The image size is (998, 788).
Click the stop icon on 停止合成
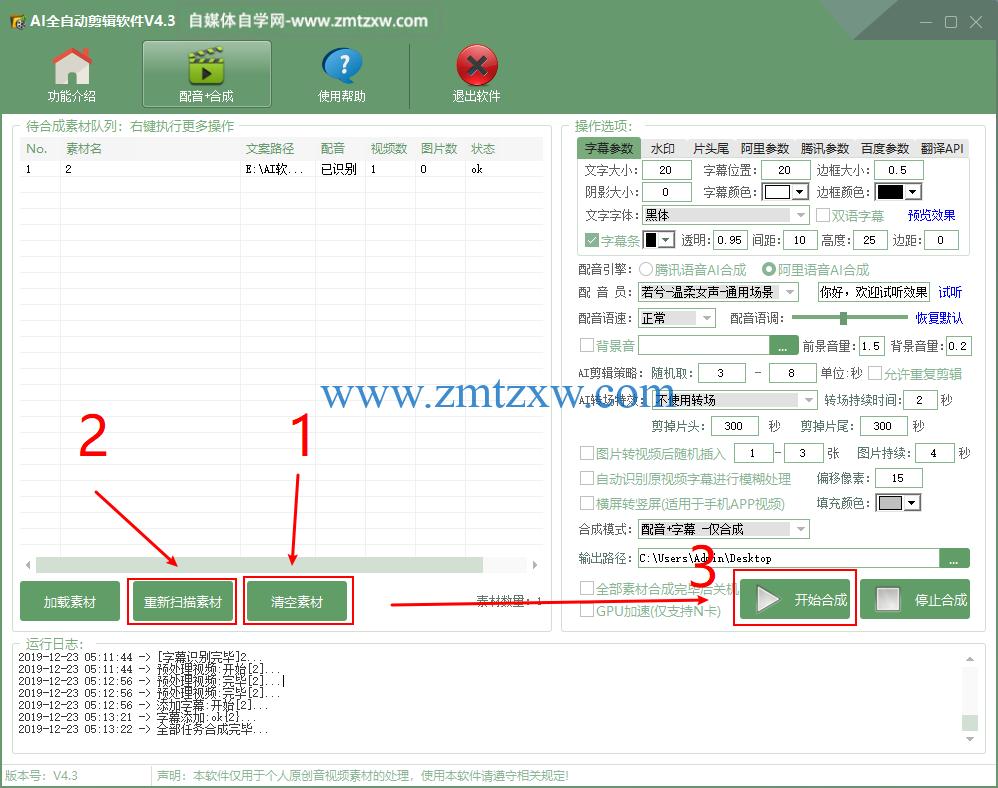coord(886,600)
